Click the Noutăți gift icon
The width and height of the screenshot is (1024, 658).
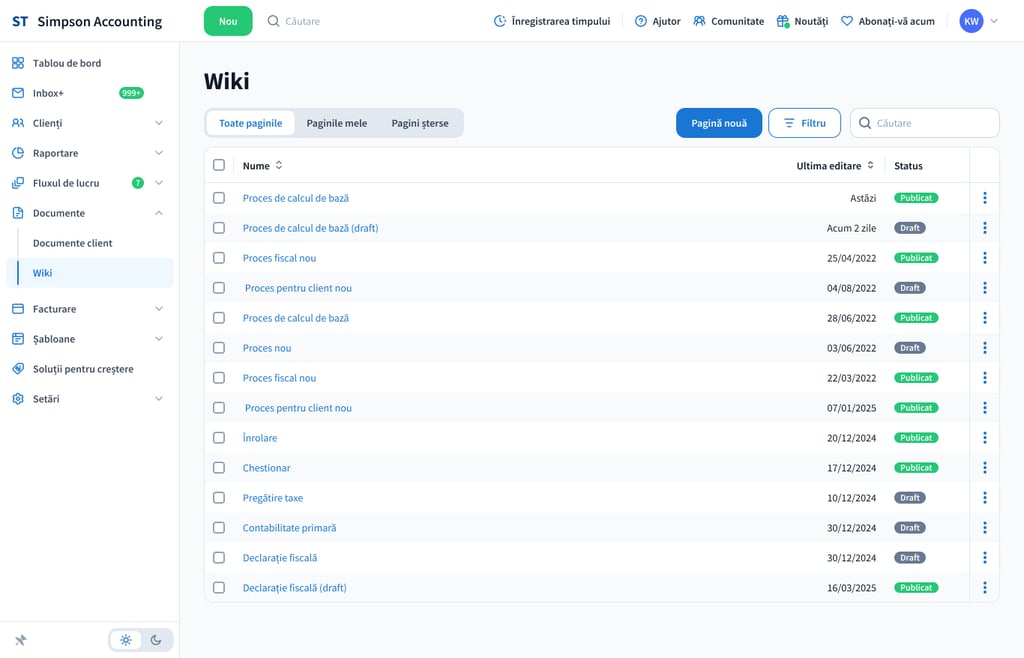coord(783,21)
